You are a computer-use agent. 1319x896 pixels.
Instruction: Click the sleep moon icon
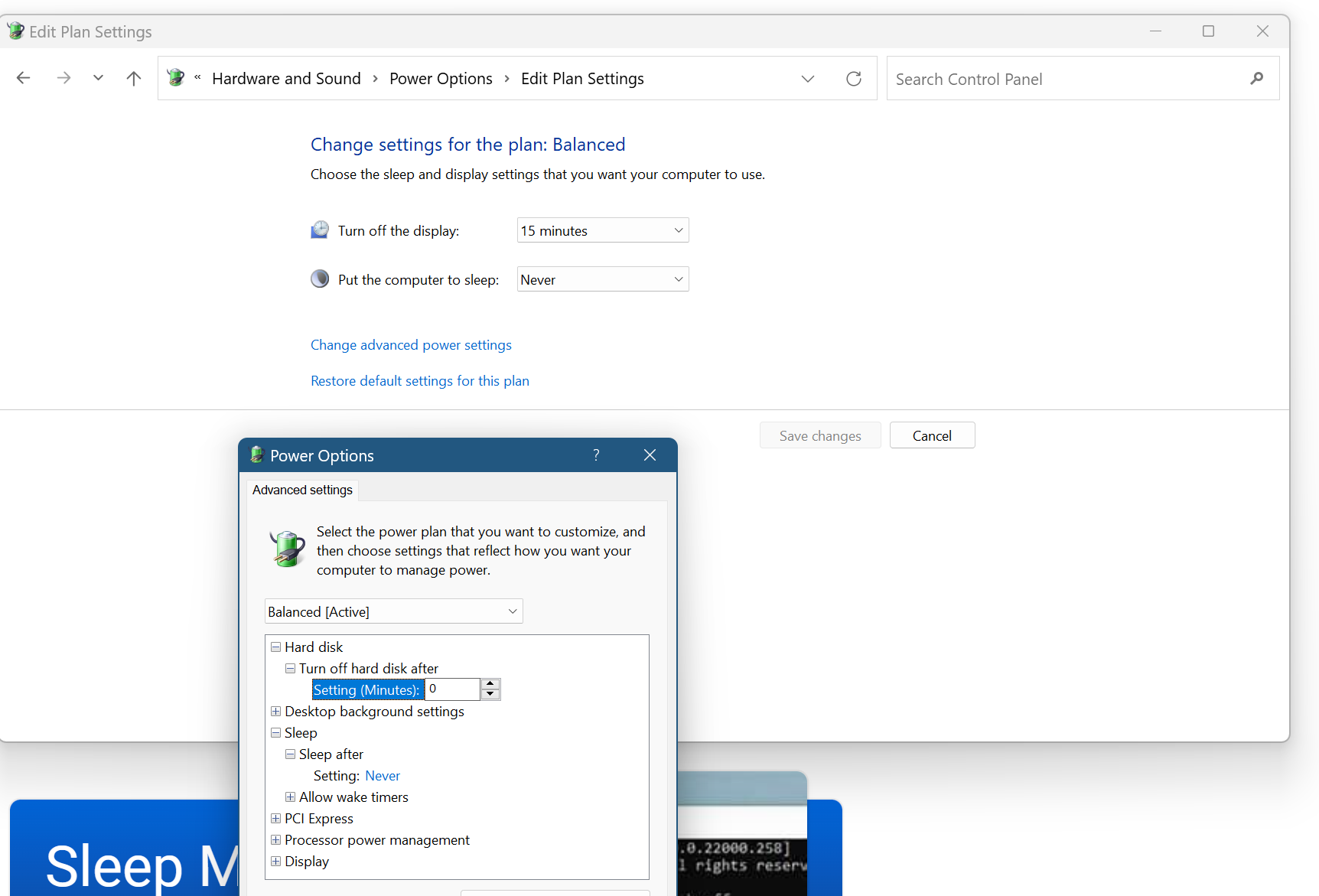320,279
